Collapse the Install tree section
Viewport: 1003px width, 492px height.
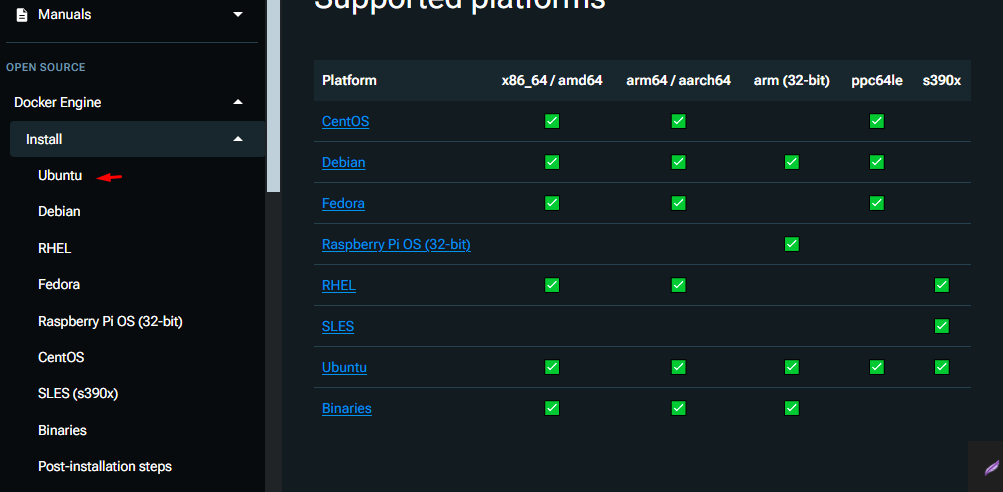237,139
